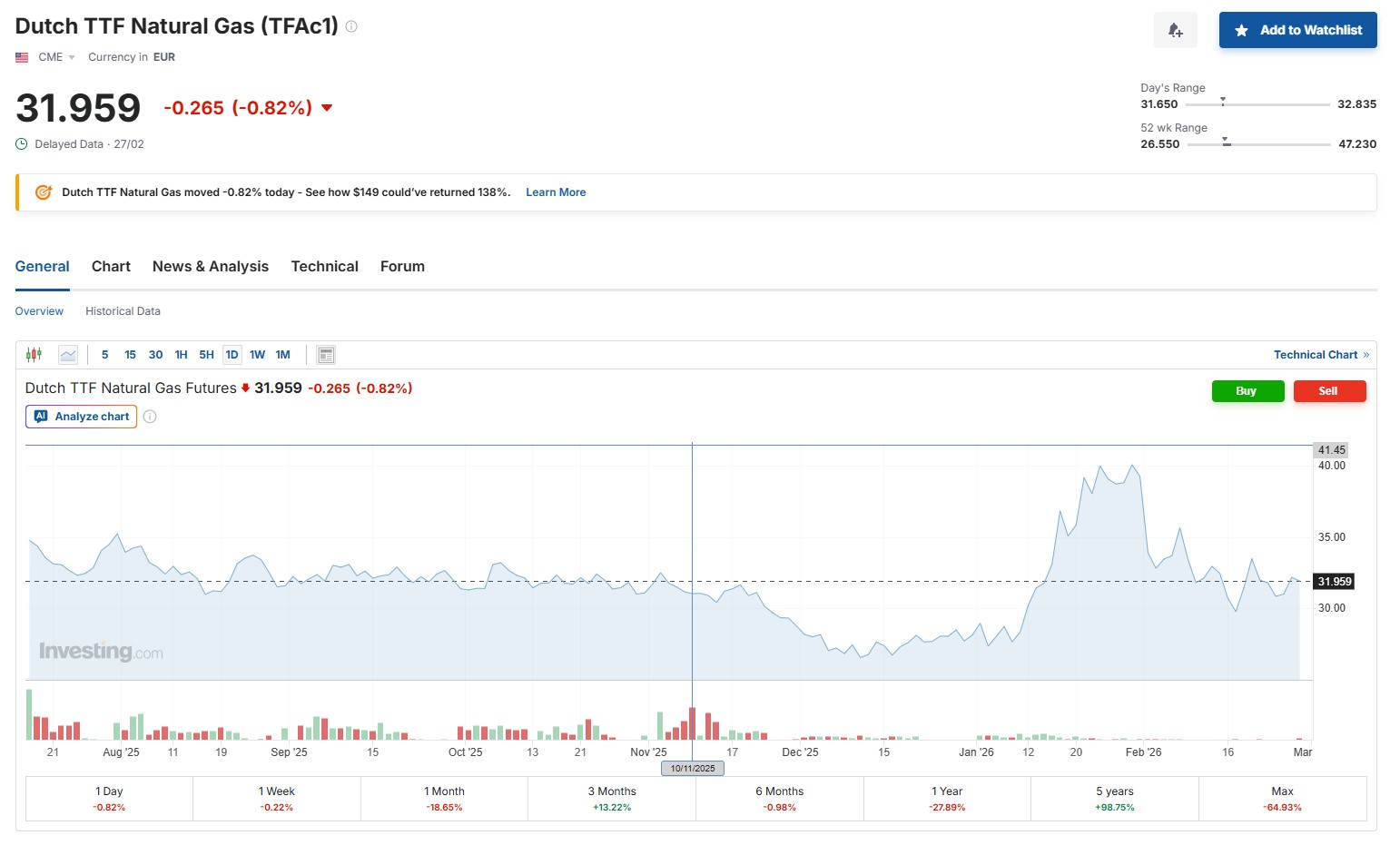
Task: Toggle the news overlay icon in chart toolbar
Action: coord(326,355)
